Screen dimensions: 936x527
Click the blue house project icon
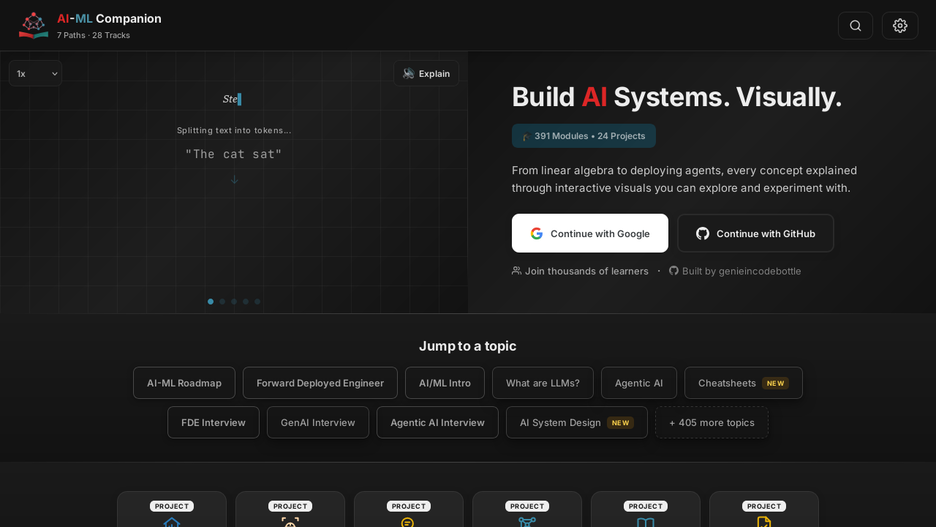171,523
